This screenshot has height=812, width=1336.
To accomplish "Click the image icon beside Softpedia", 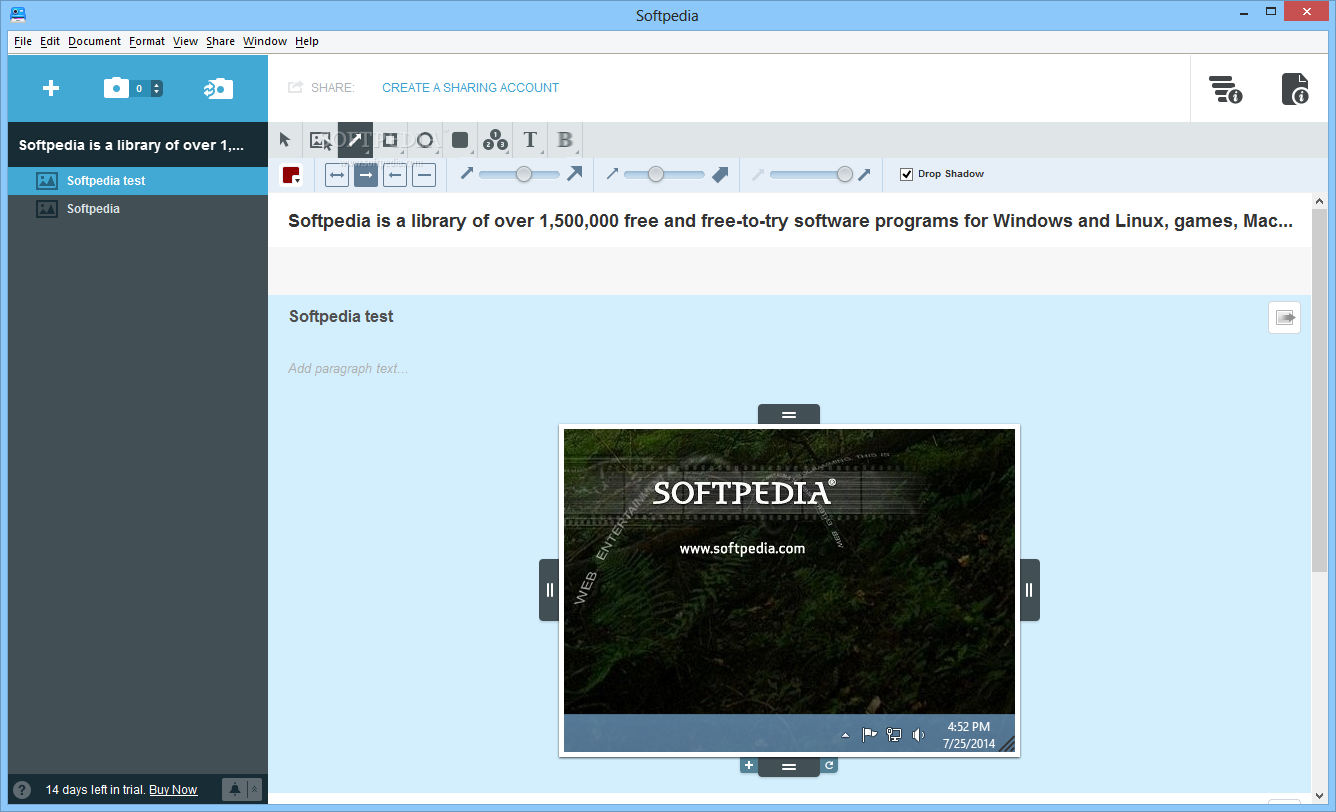I will (46, 209).
